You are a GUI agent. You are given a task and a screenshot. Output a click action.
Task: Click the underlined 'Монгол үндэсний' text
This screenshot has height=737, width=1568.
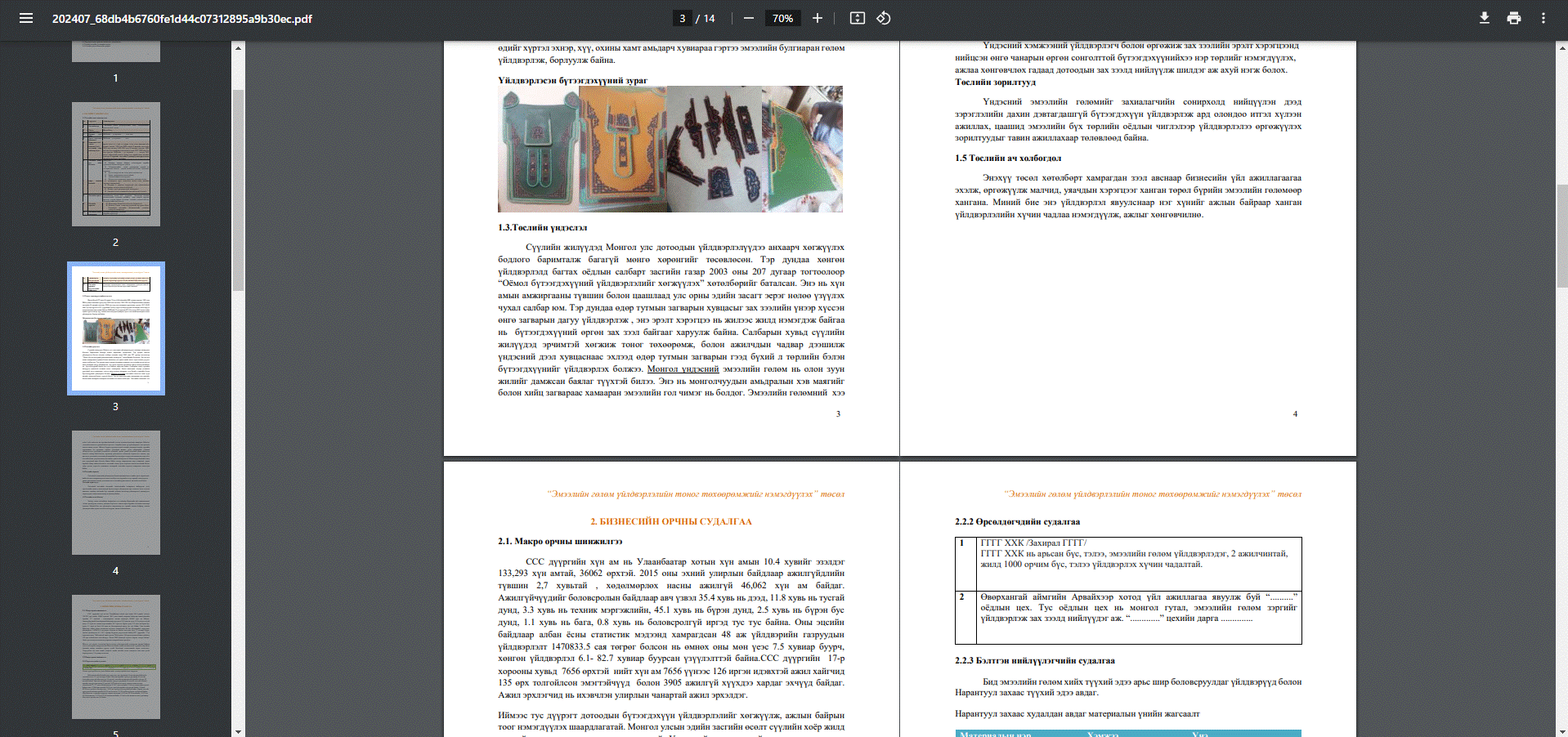pos(683,368)
